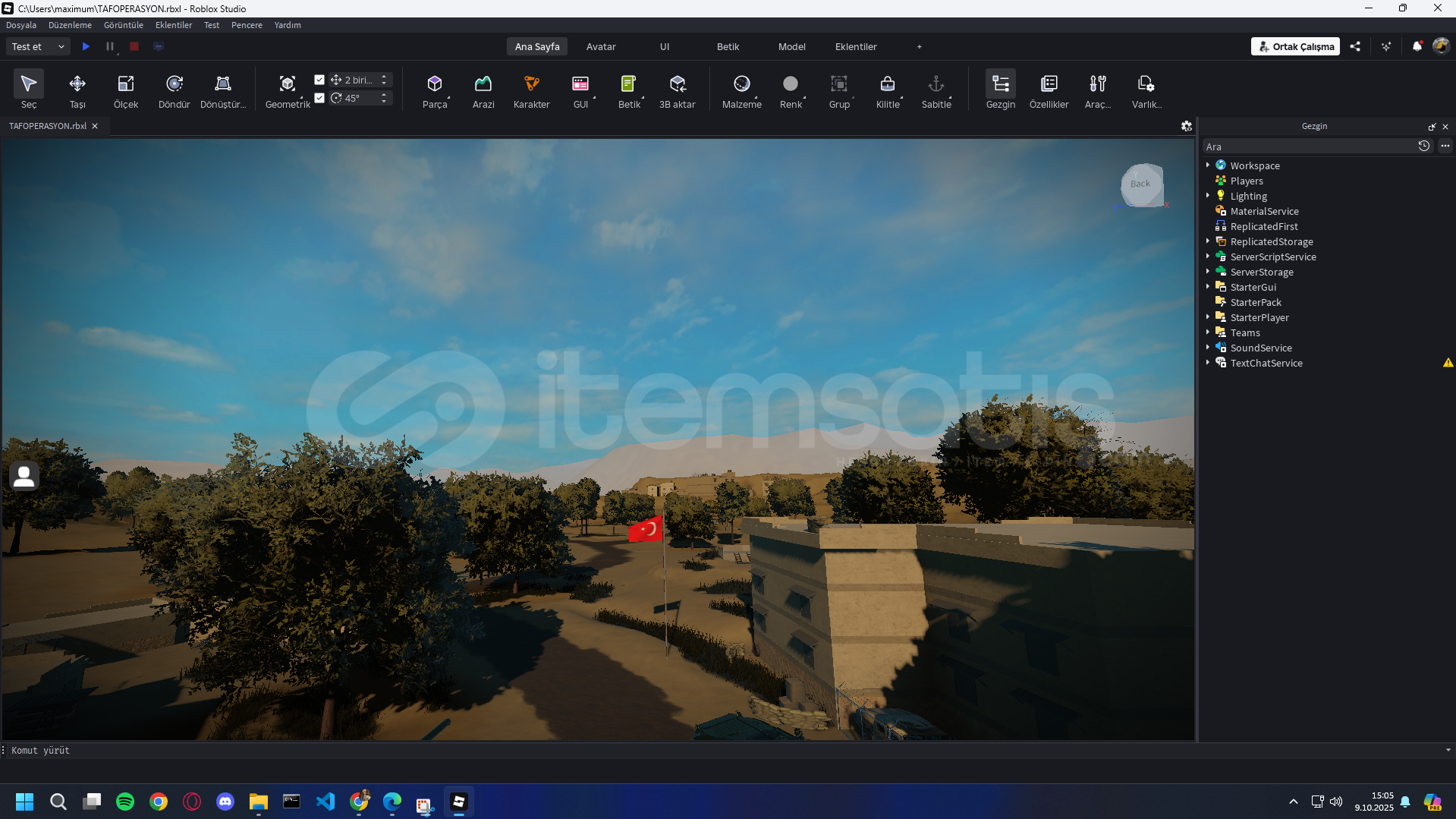Open viewport settings gear
Image resolution: width=1456 pixels, height=819 pixels.
click(1187, 126)
